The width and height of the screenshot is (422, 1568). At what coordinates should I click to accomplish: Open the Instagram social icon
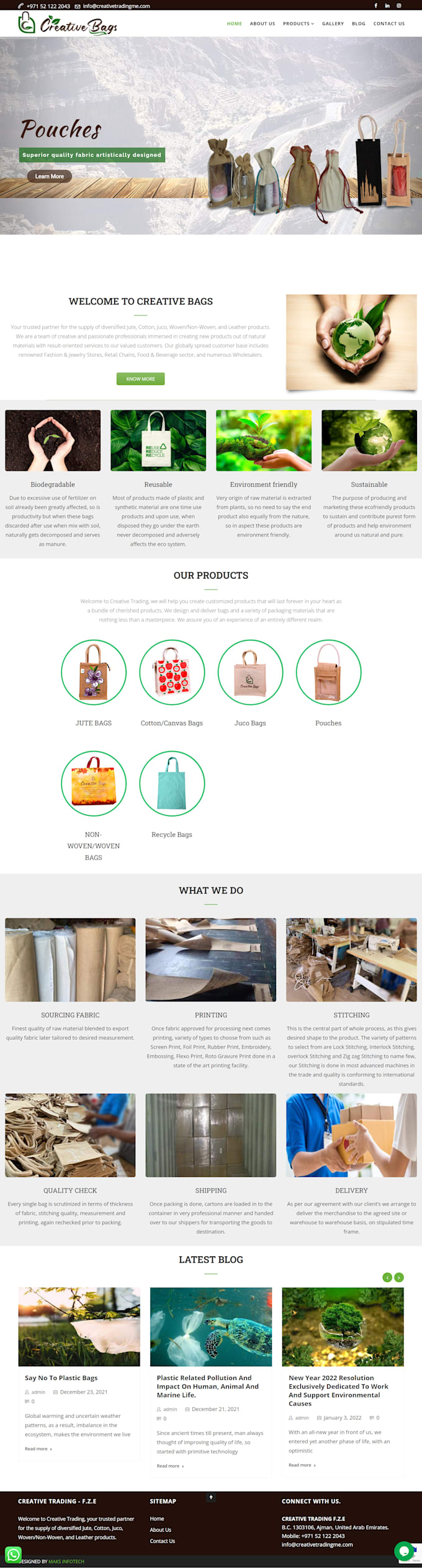(x=399, y=6)
